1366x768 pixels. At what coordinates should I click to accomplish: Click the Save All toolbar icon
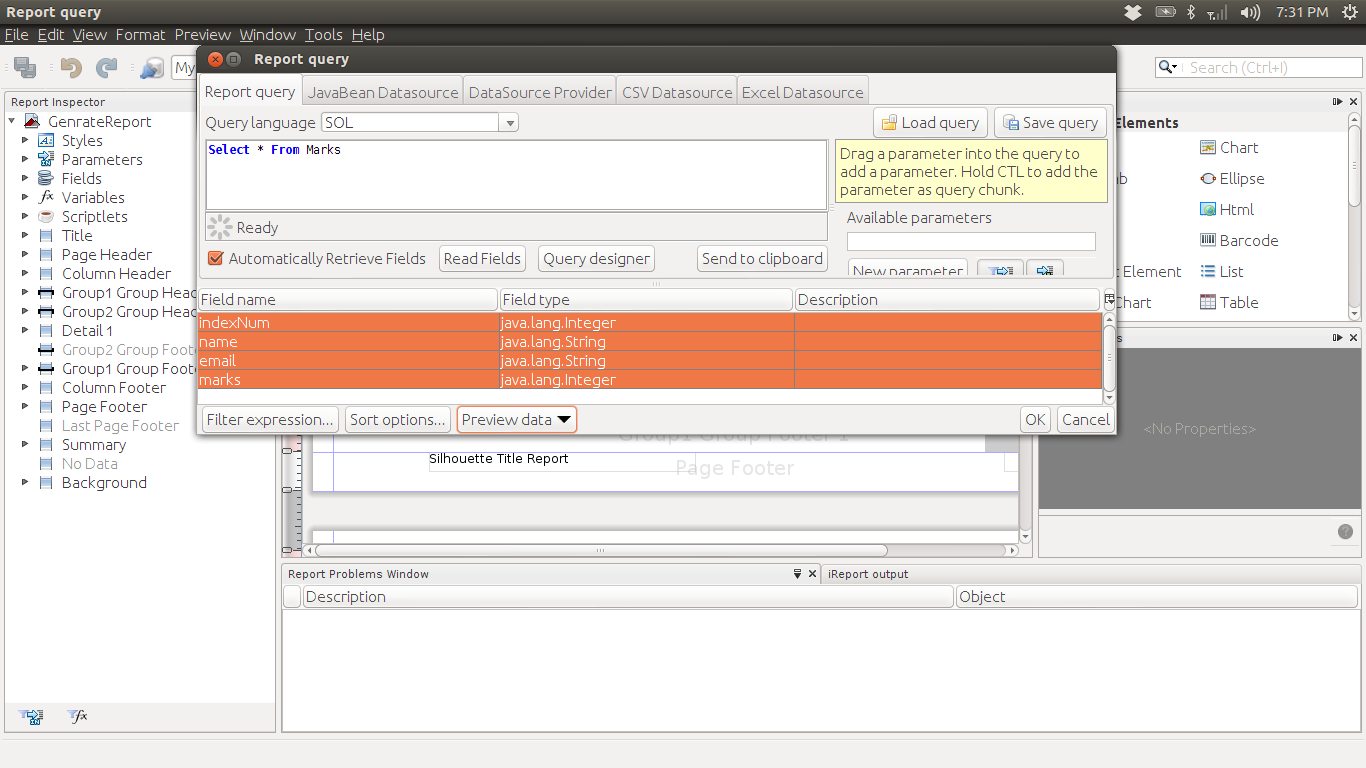(x=24, y=67)
